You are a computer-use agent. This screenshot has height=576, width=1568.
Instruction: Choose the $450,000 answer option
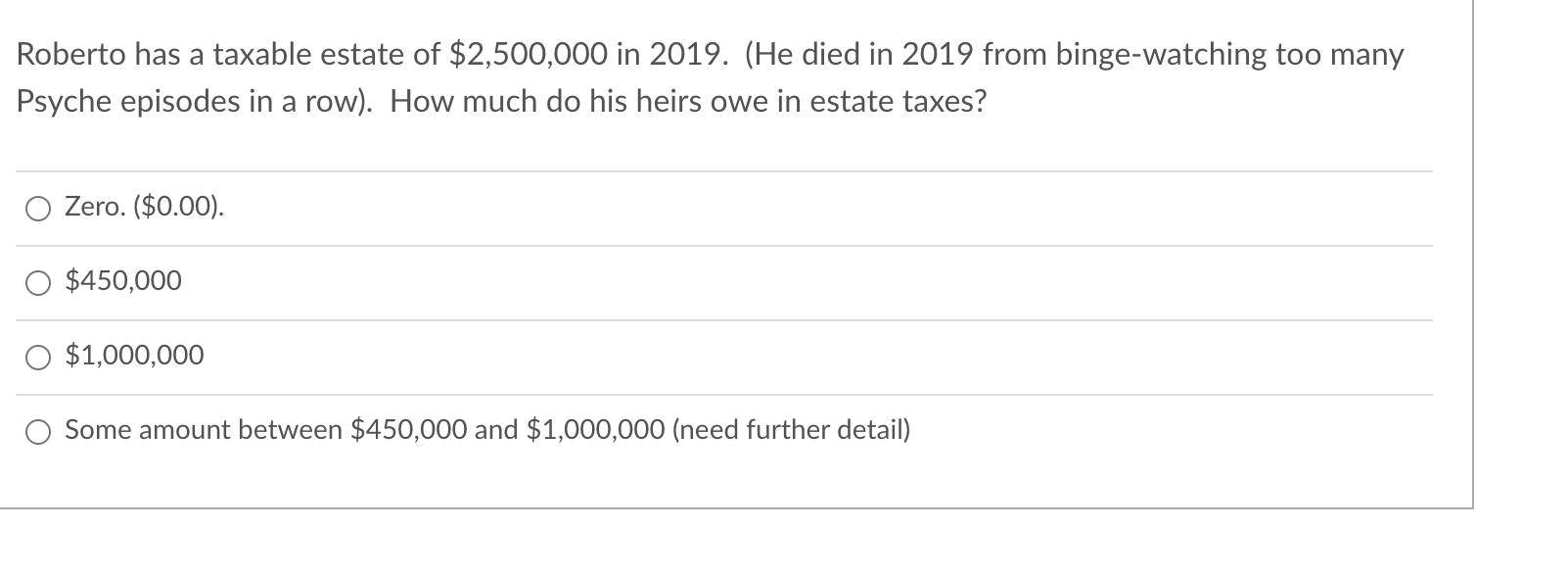38,282
